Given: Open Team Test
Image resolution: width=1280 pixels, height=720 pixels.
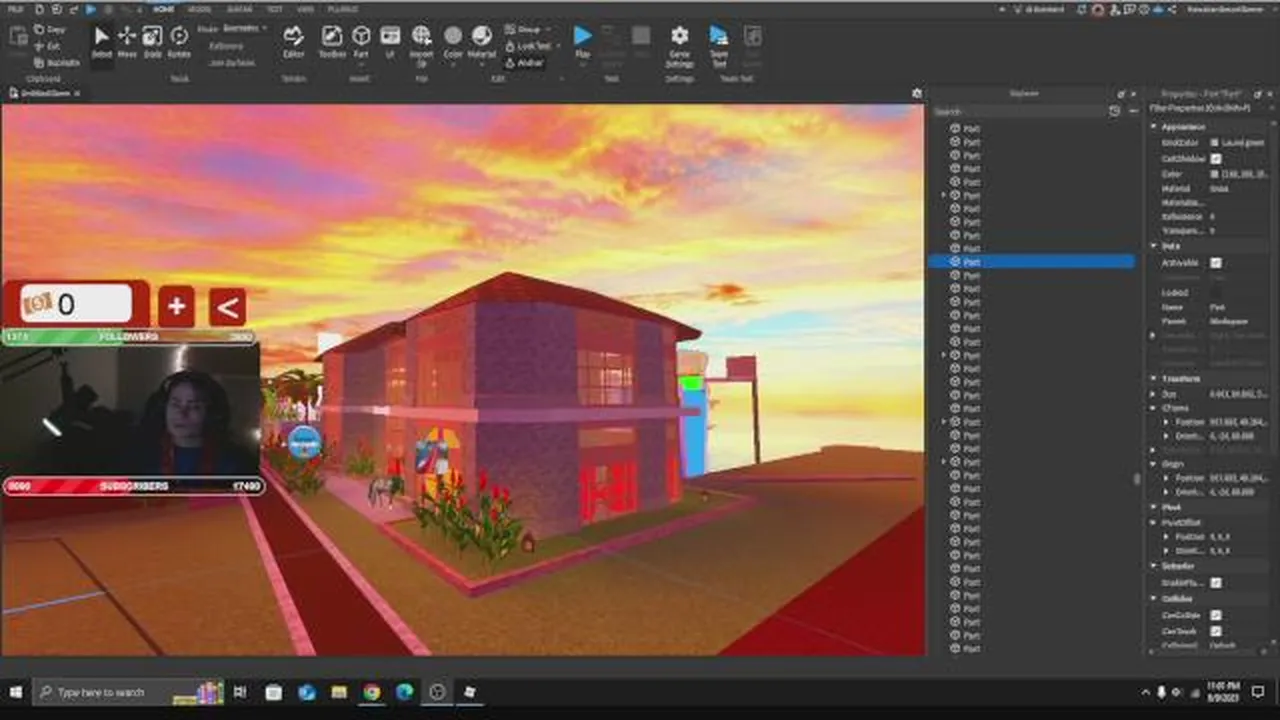Looking at the screenshot, I should 718,45.
